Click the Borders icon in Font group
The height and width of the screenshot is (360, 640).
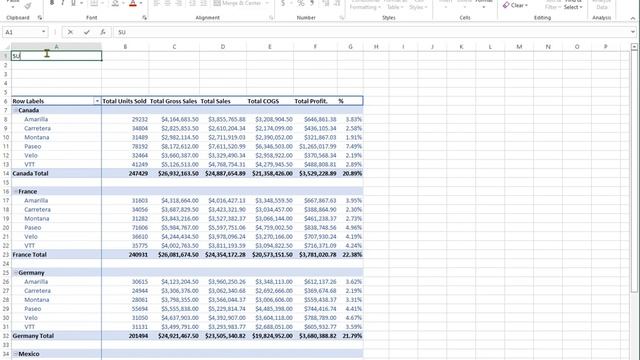click(x=93, y=3)
